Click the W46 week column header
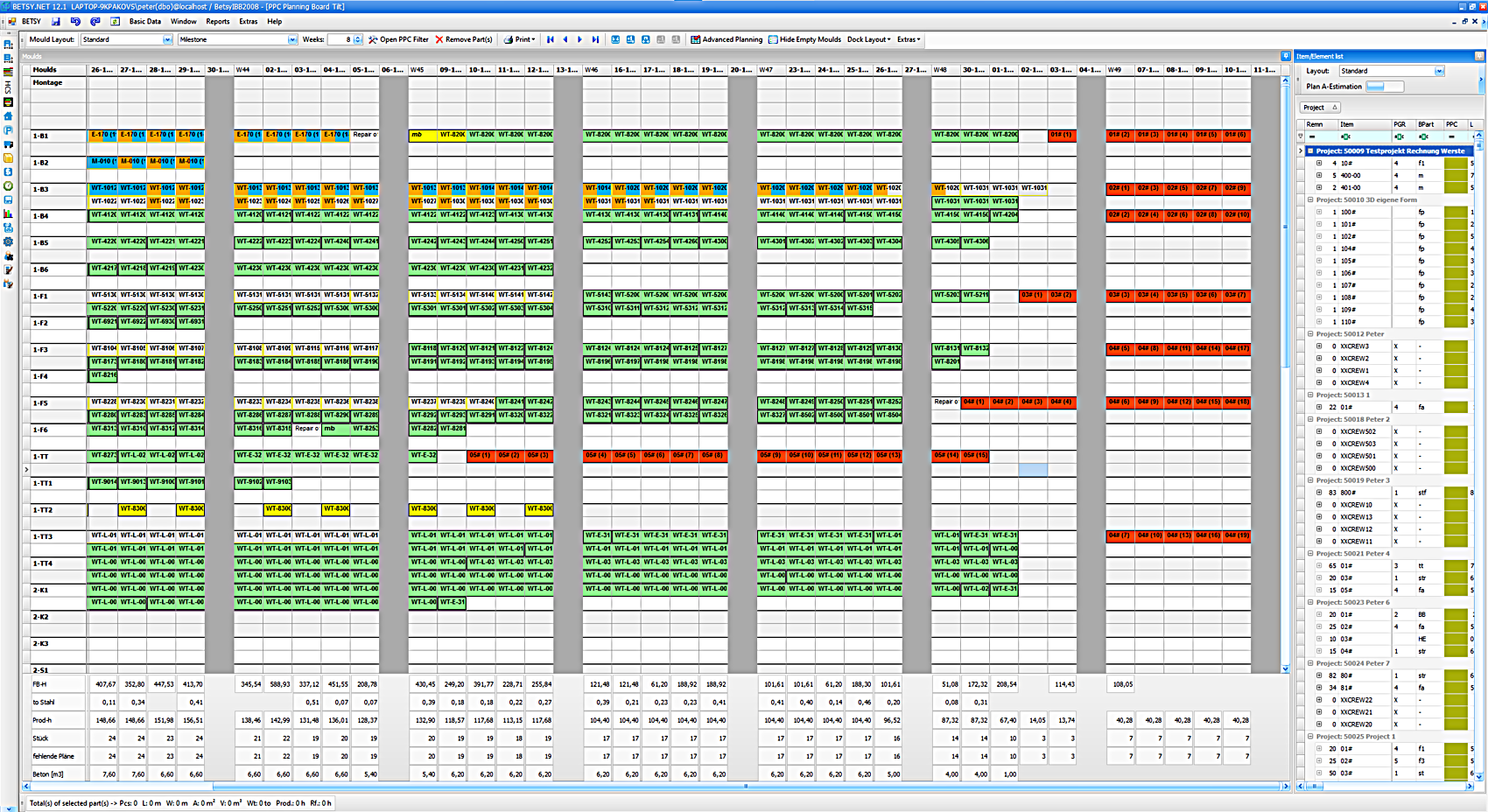This screenshot has height=812, width=1488. pos(597,69)
